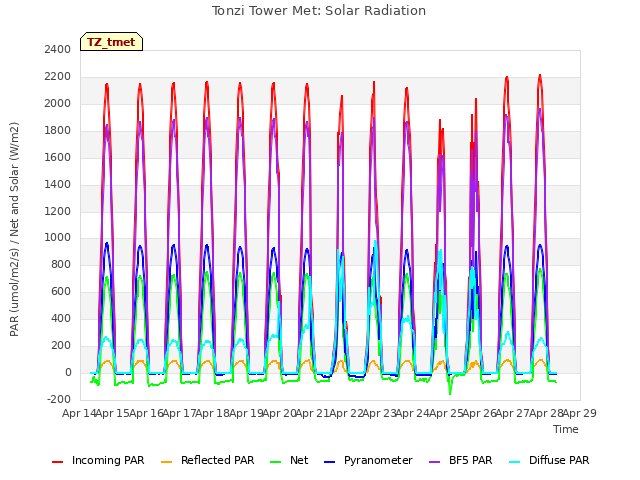Click the TZ_tmet label box
Screen dimensions: 640x480
[x=111, y=42]
